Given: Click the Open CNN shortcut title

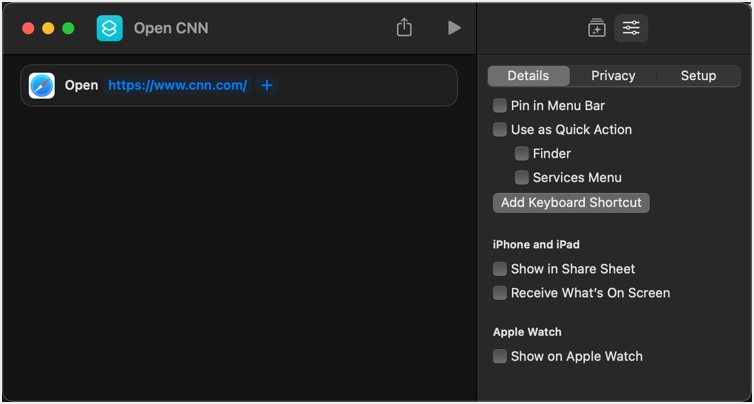Looking at the screenshot, I should 171,28.
